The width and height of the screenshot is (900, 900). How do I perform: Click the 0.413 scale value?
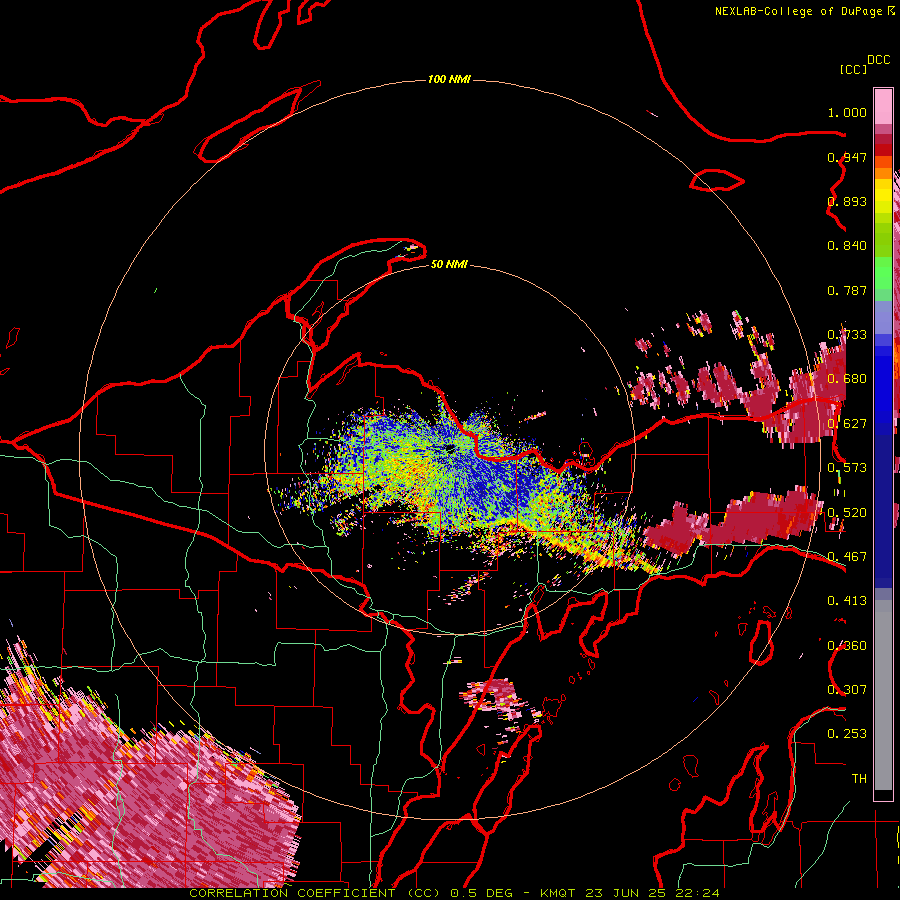[847, 601]
